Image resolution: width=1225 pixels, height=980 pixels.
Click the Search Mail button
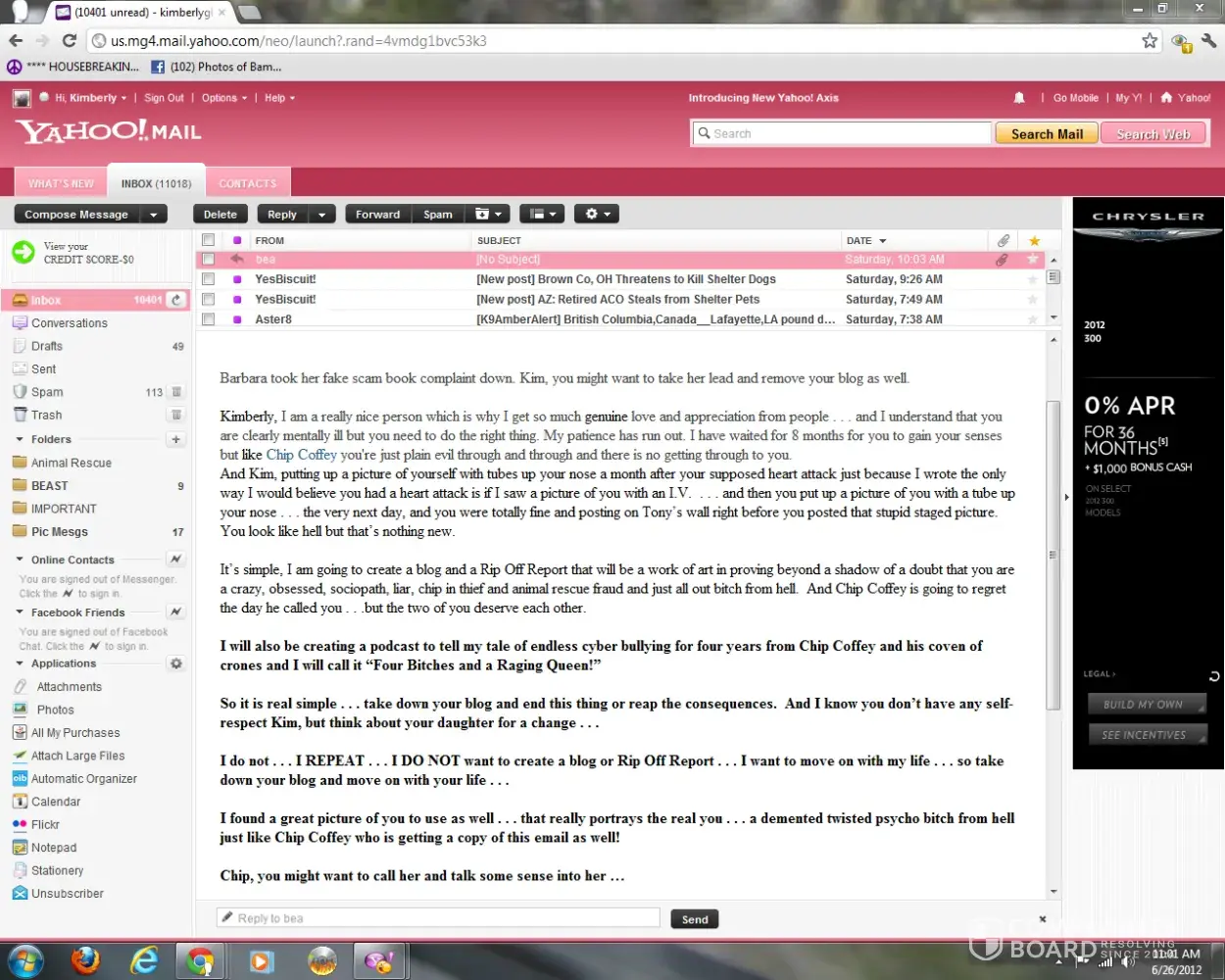coord(1047,134)
